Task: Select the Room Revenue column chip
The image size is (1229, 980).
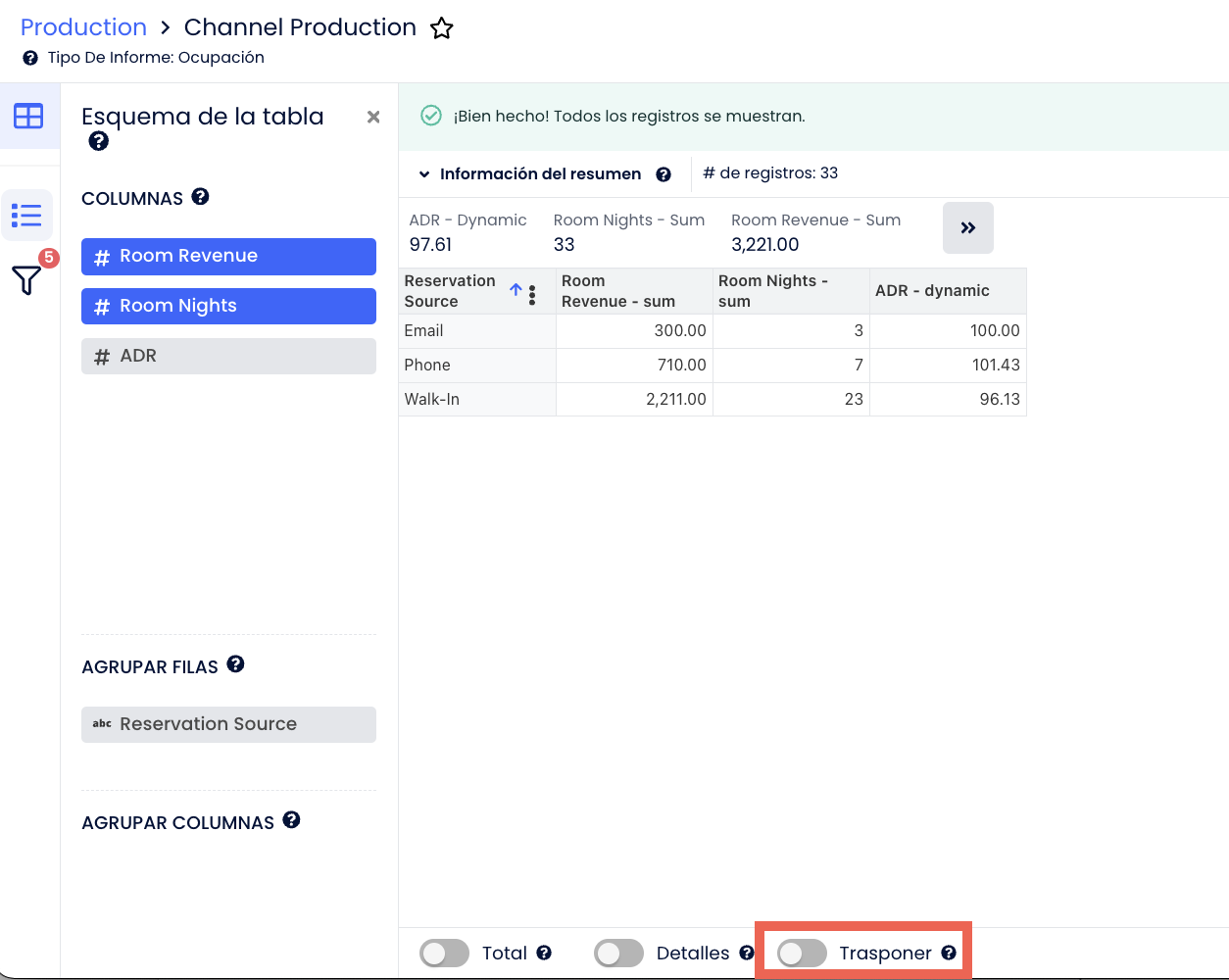Action: [x=228, y=257]
